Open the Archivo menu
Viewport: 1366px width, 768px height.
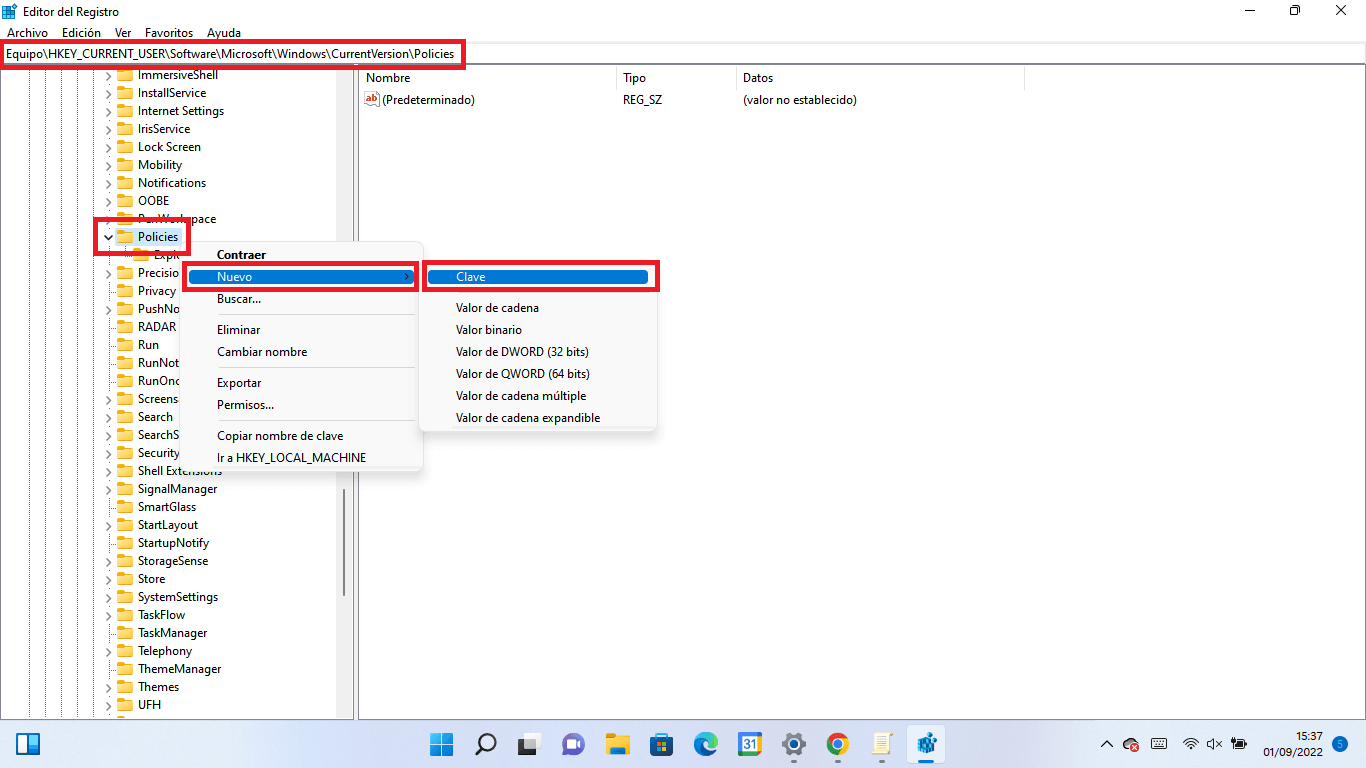[27, 33]
